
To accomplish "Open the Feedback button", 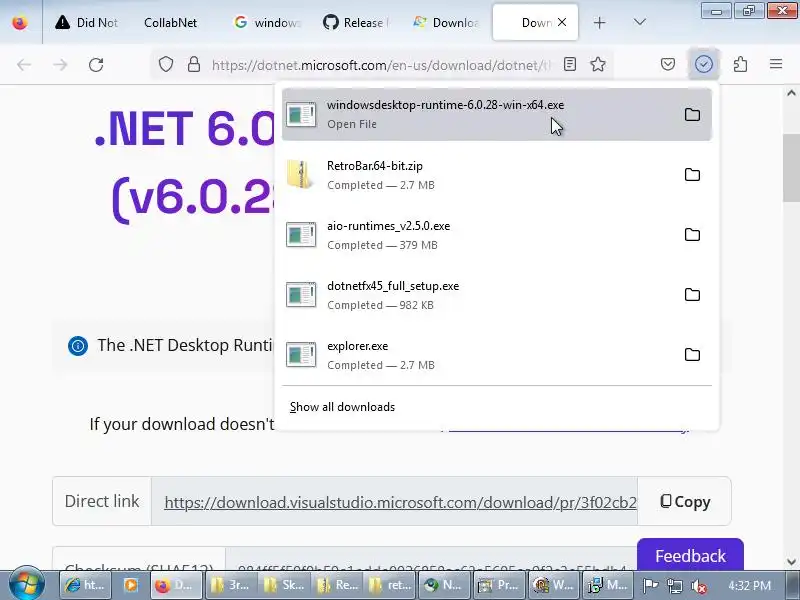I will click(690, 555).
